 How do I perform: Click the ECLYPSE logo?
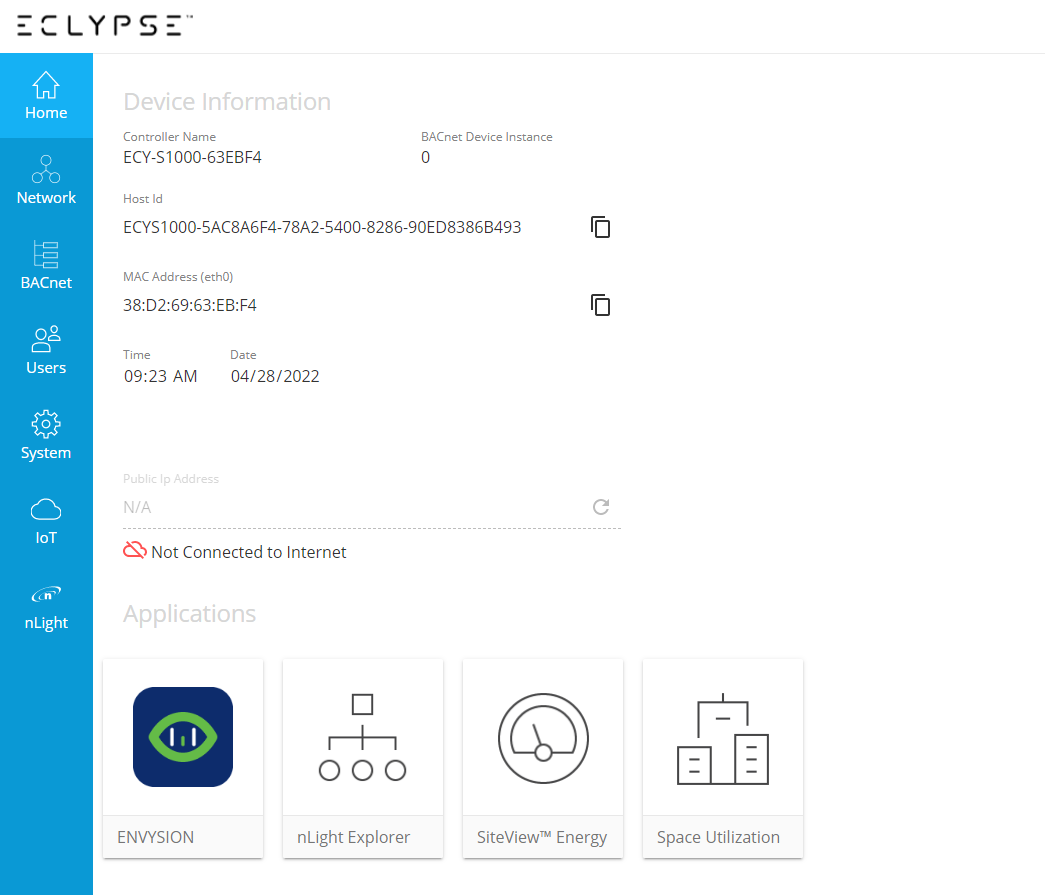tap(105, 26)
